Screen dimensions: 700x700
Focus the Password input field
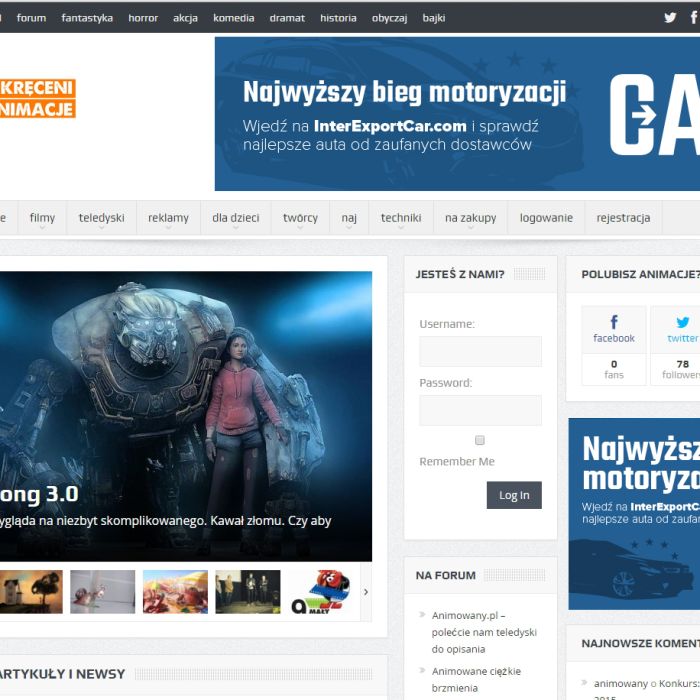(480, 410)
